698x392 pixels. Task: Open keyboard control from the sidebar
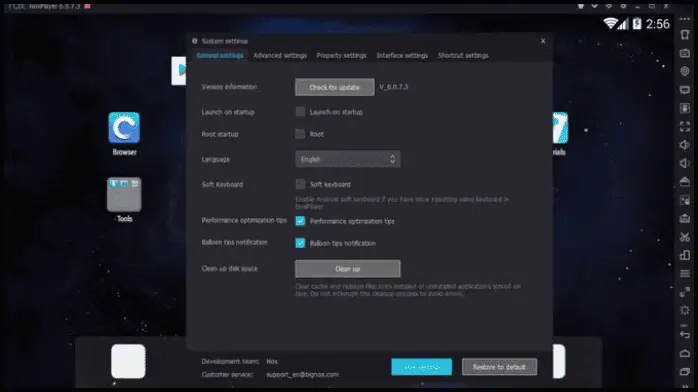click(x=685, y=53)
